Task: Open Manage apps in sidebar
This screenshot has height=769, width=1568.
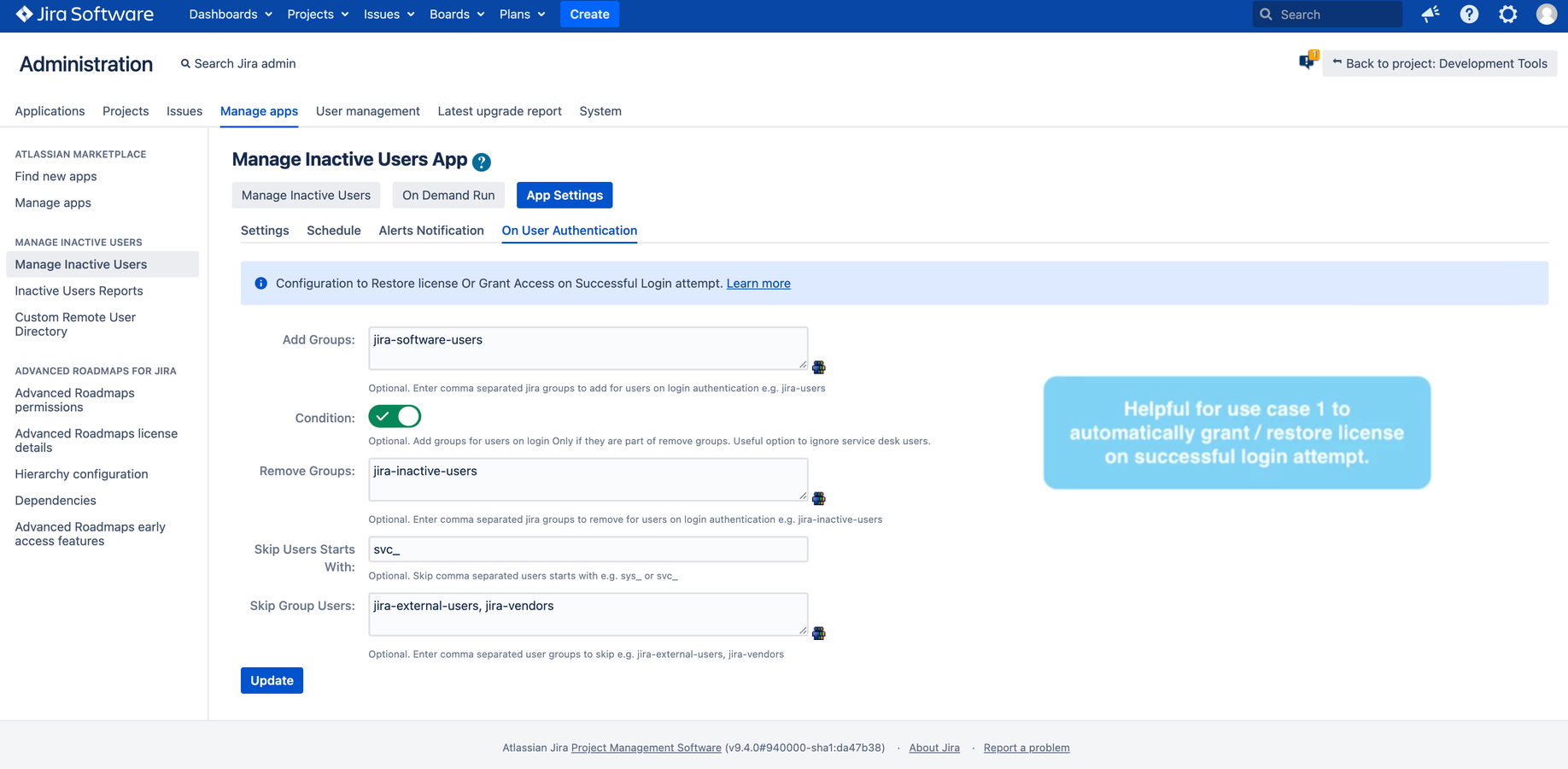Action: (x=53, y=203)
